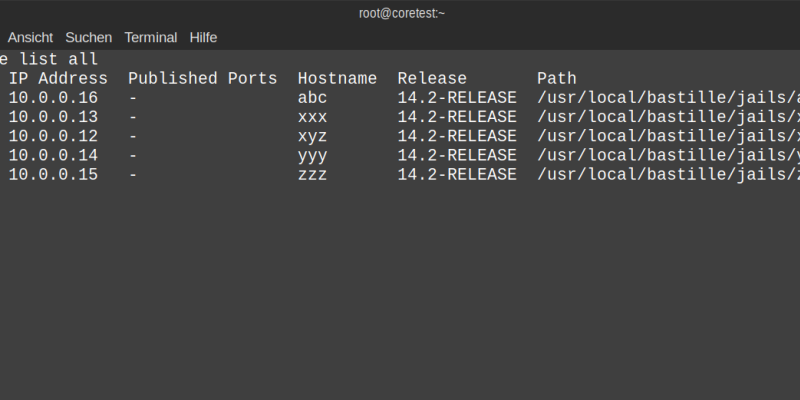
Task: Click the IP Address column header text
Action: (x=58, y=78)
